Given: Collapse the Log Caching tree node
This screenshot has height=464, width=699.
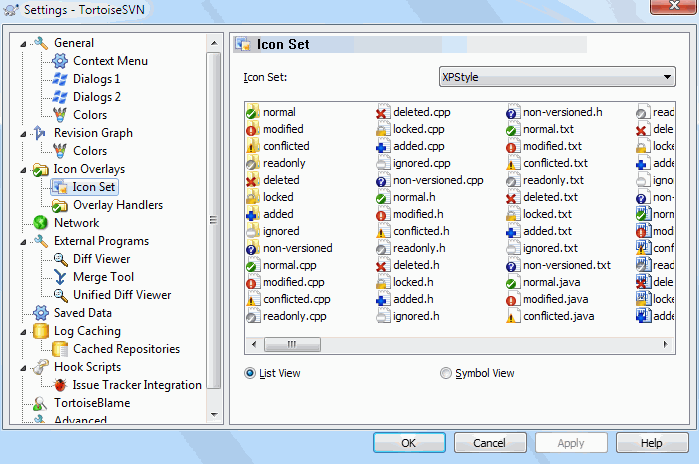Looking at the screenshot, I should pyautogui.click(x=23, y=332).
